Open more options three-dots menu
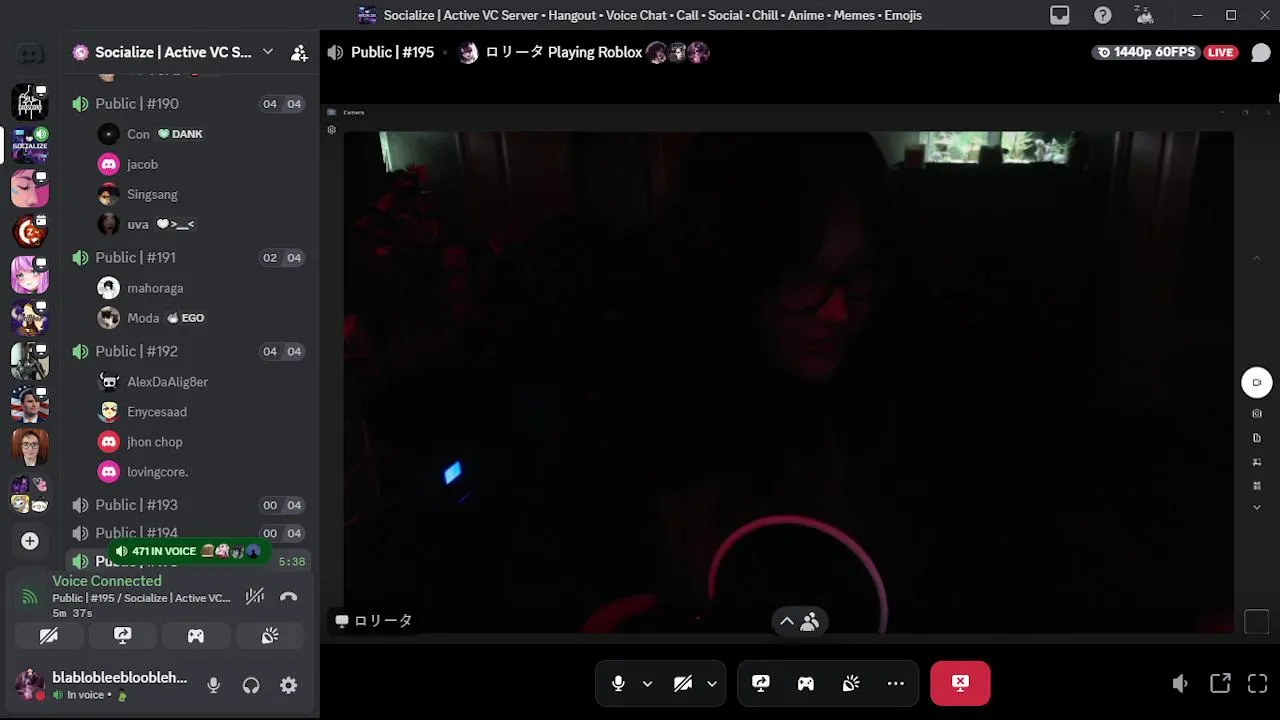Image resolution: width=1280 pixels, height=720 pixels. 896,683
